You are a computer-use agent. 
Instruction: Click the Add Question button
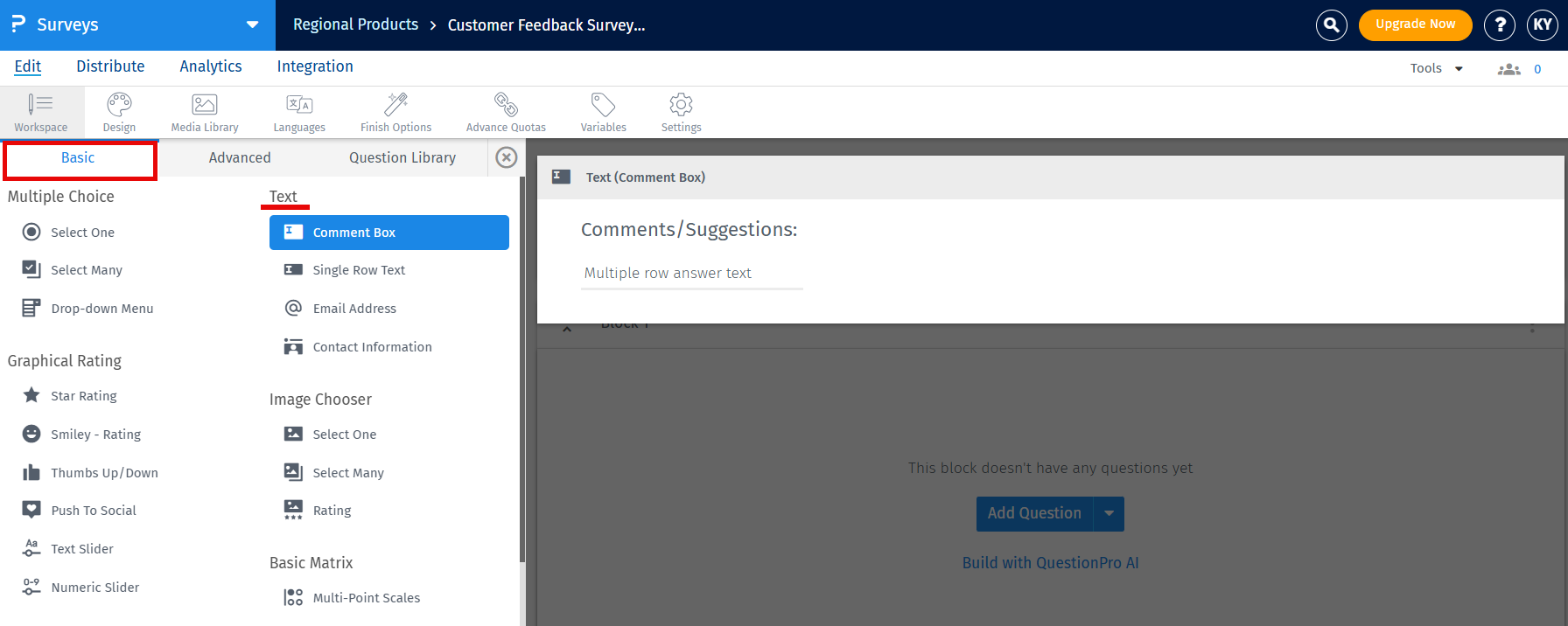coord(1034,513)
